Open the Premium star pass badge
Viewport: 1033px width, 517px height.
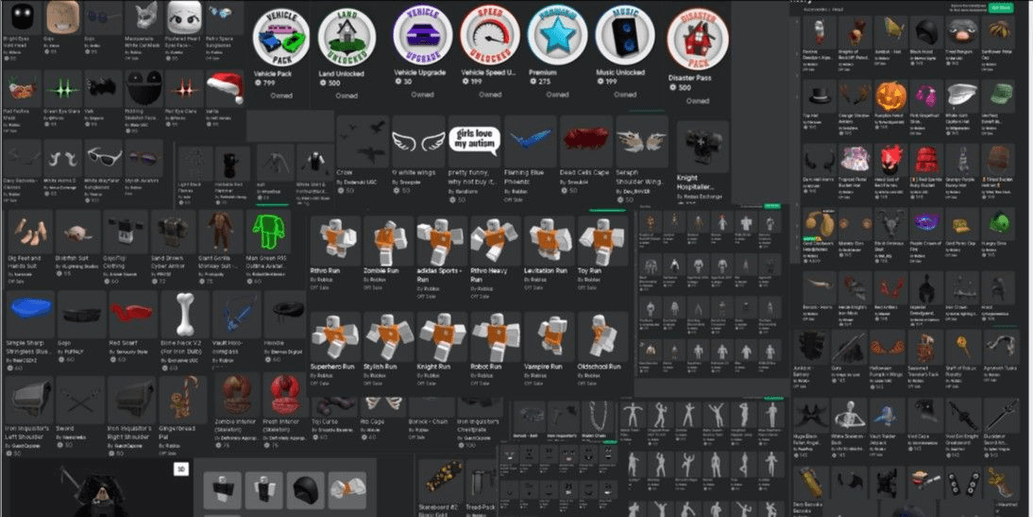(557, 35)
